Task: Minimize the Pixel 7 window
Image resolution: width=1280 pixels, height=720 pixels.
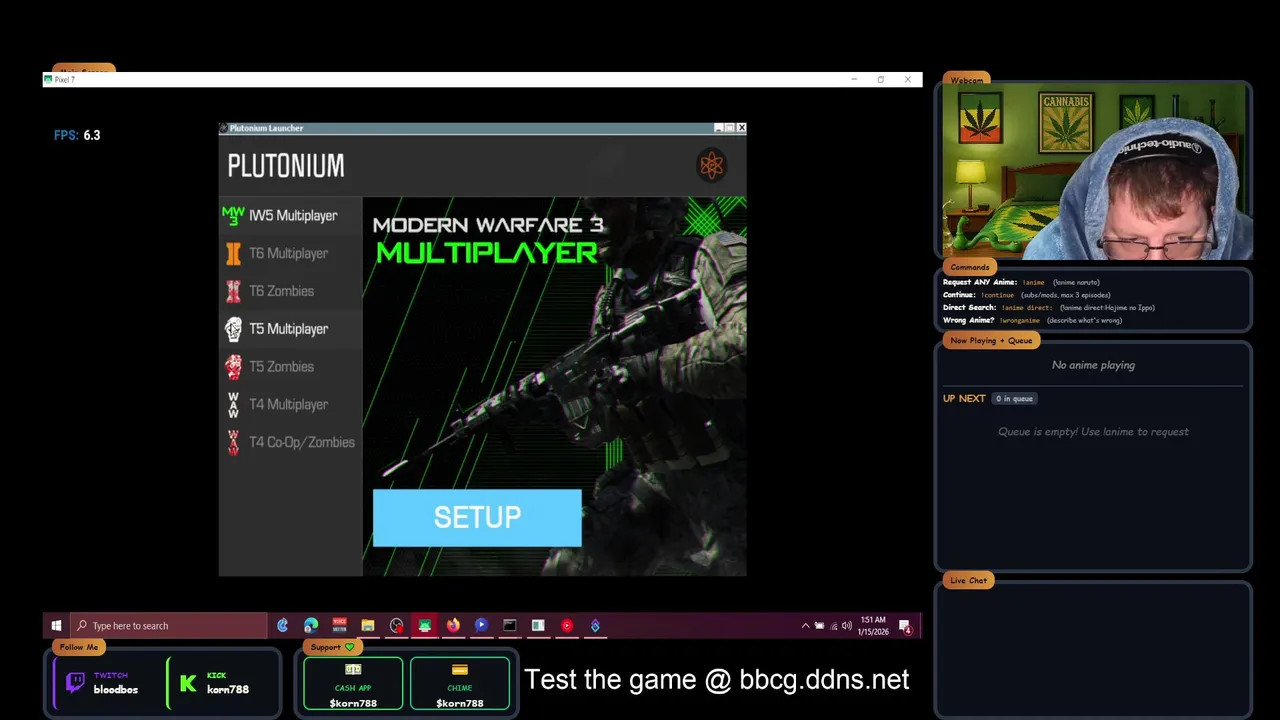Action: pyautogui.click(x=854, y=79)
